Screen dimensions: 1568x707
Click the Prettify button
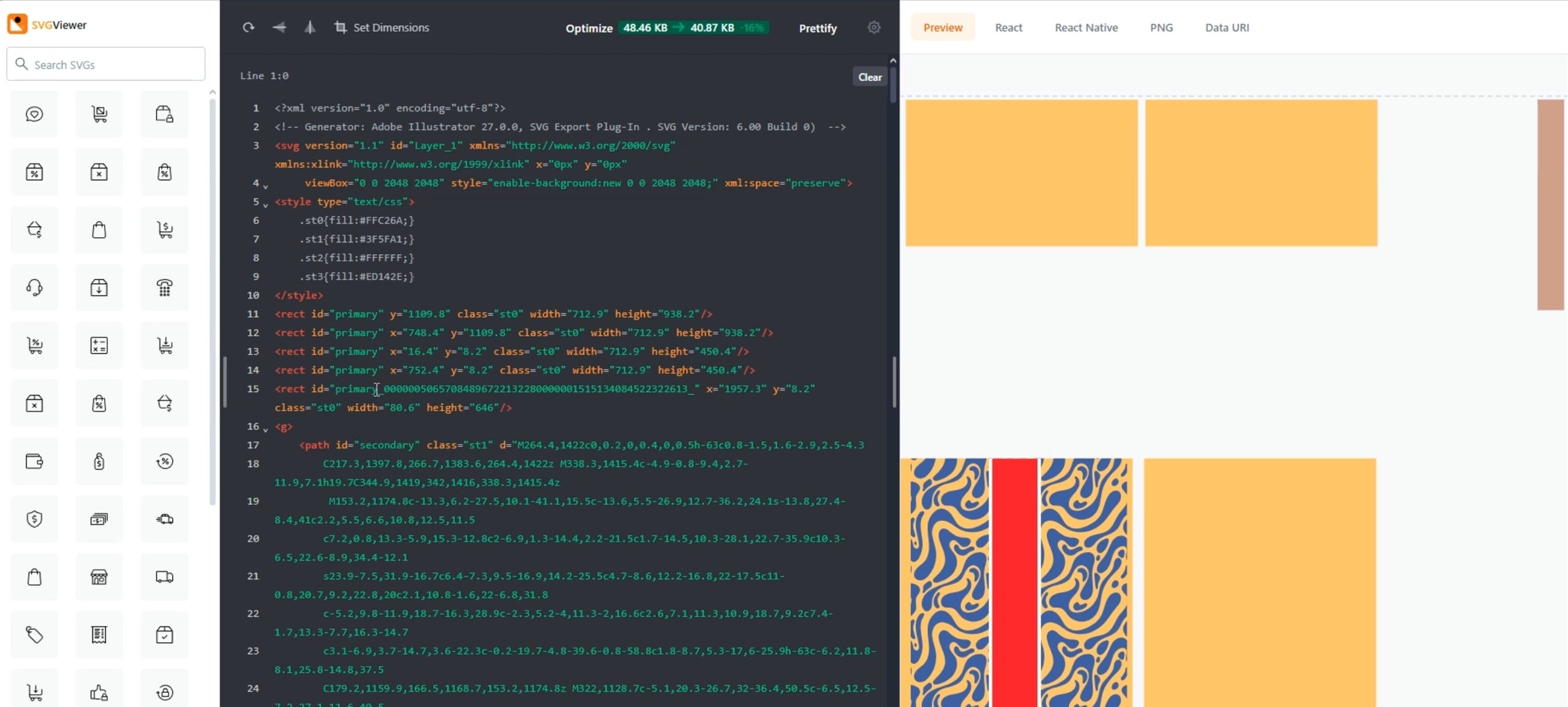pyautogui.click(x=818, y=28)
